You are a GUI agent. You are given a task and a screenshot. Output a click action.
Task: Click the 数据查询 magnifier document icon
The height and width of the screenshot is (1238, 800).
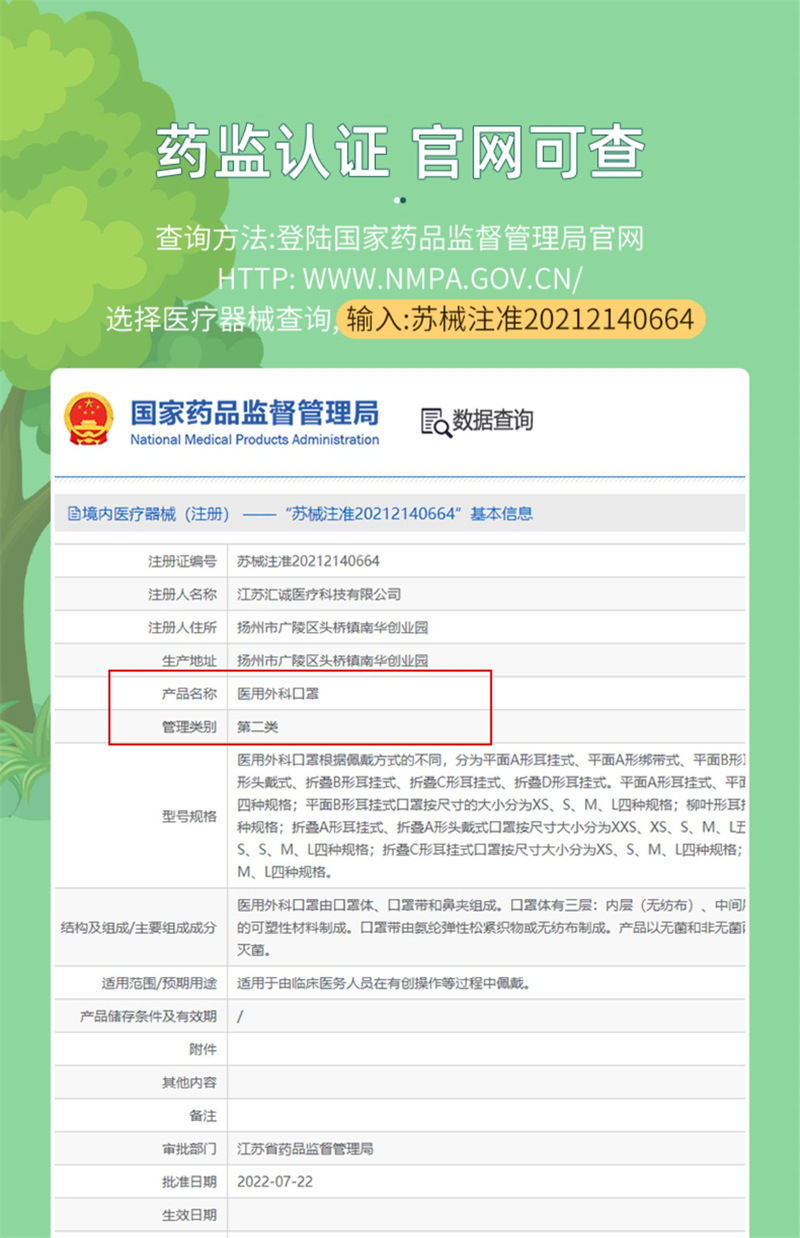point(435,422)
